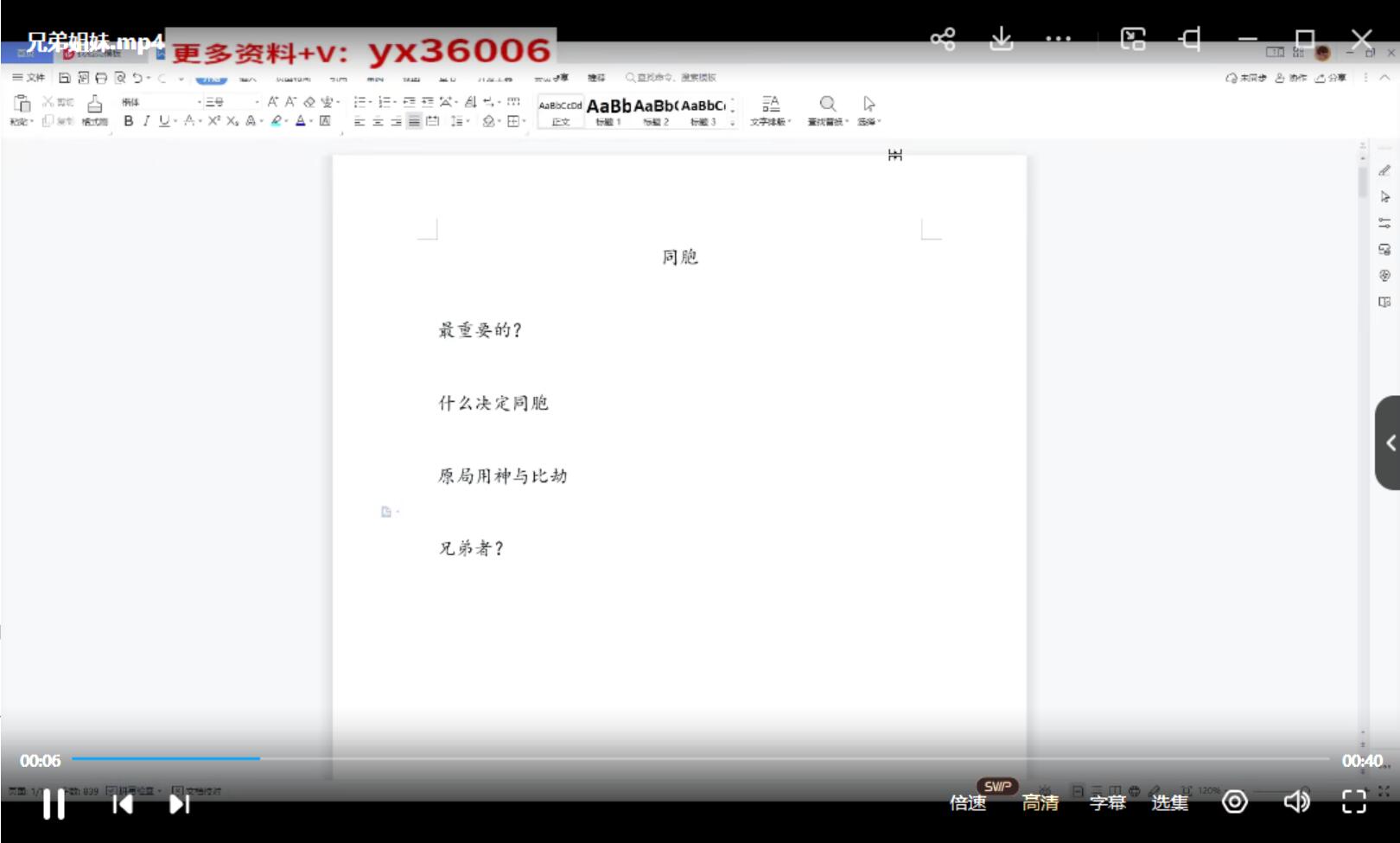Click the screen cast icon at top
This screenshot has height=843, width=1400.
(1190, 38)
